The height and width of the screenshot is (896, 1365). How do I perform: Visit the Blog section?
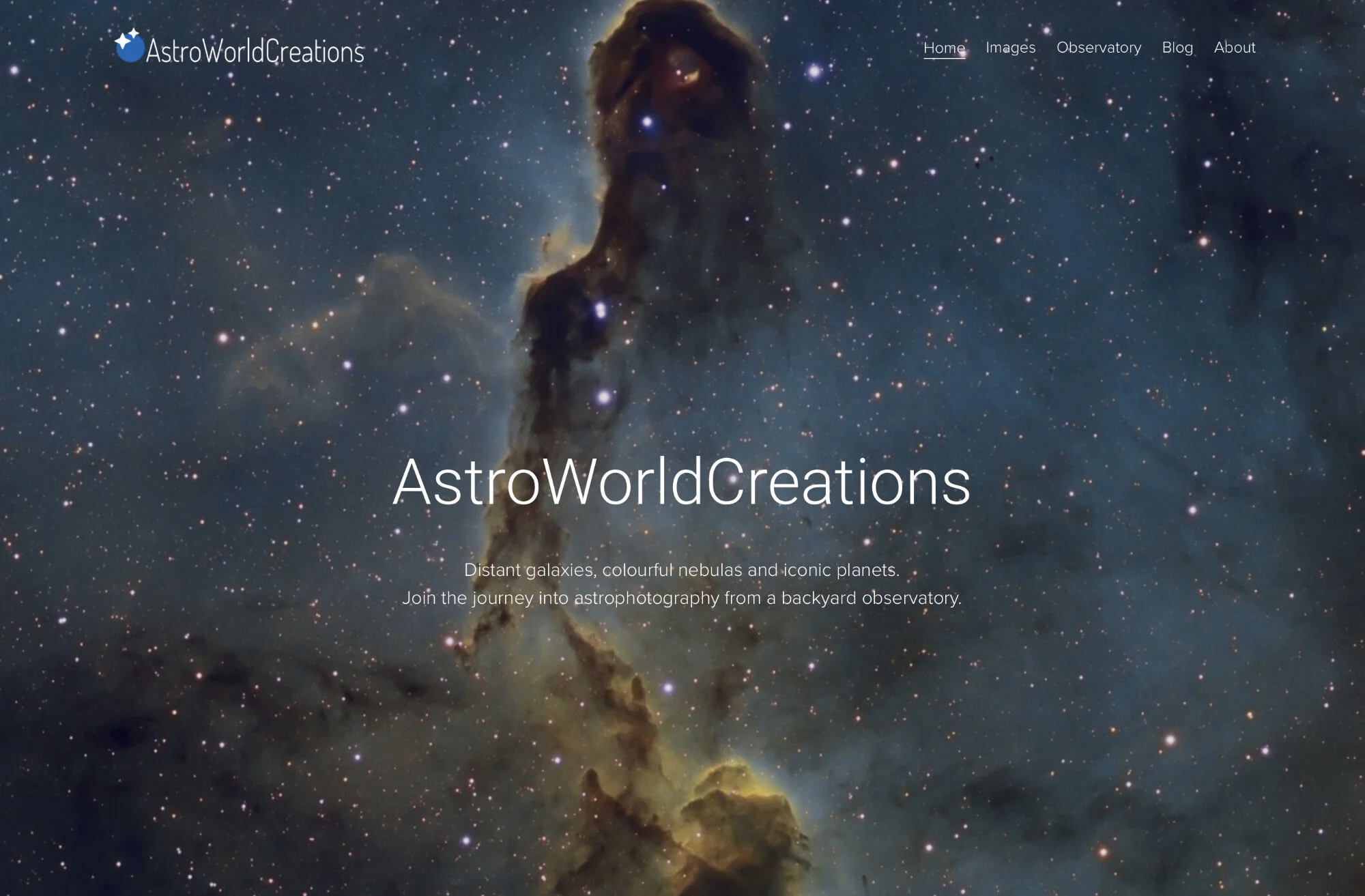(x=1177, y=48)
